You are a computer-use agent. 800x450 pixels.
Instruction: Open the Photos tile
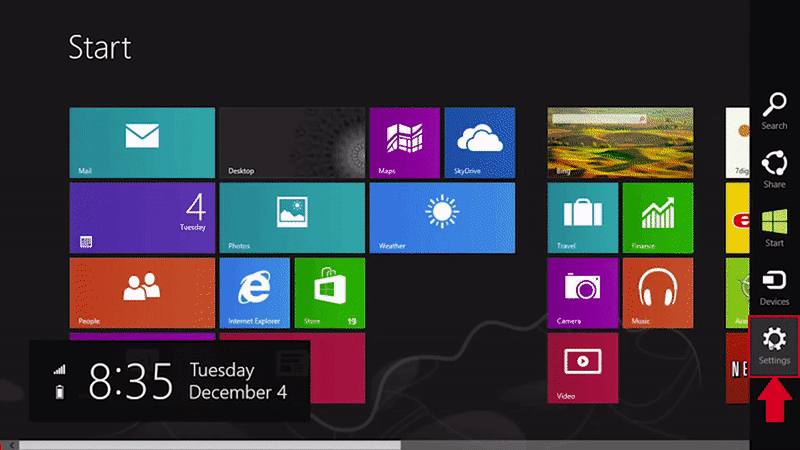[292, 217]
